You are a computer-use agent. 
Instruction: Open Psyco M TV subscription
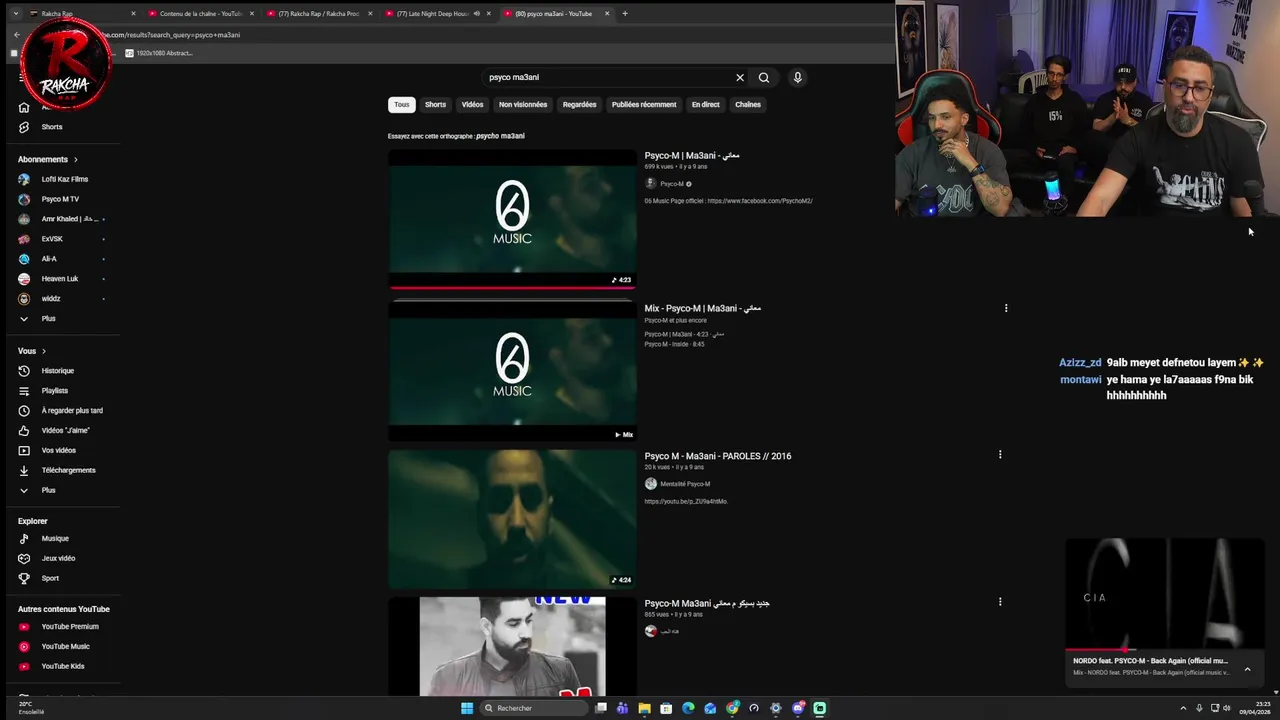[60, 199]
